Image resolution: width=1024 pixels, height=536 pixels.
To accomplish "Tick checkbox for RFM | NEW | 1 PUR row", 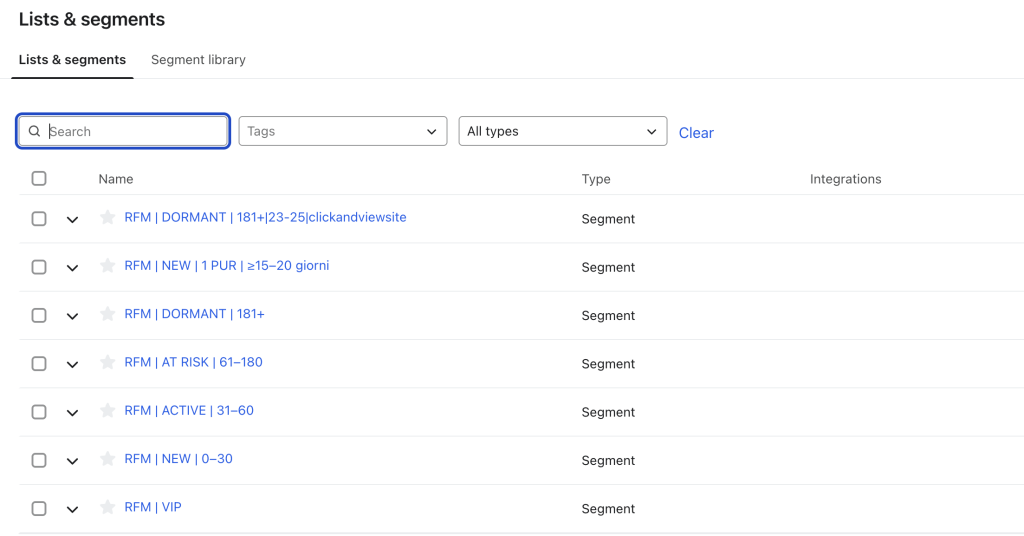I will (x=39, y=267).
